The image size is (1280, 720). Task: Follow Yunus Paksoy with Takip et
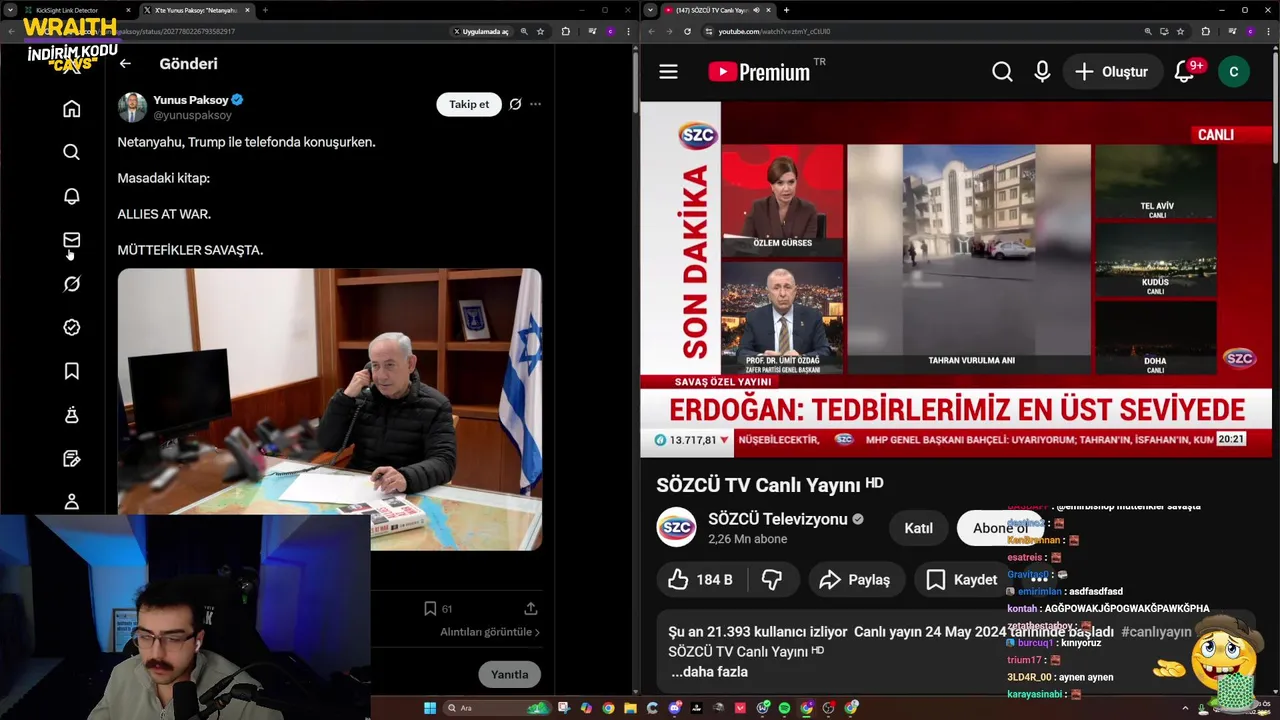click(469, 104)
